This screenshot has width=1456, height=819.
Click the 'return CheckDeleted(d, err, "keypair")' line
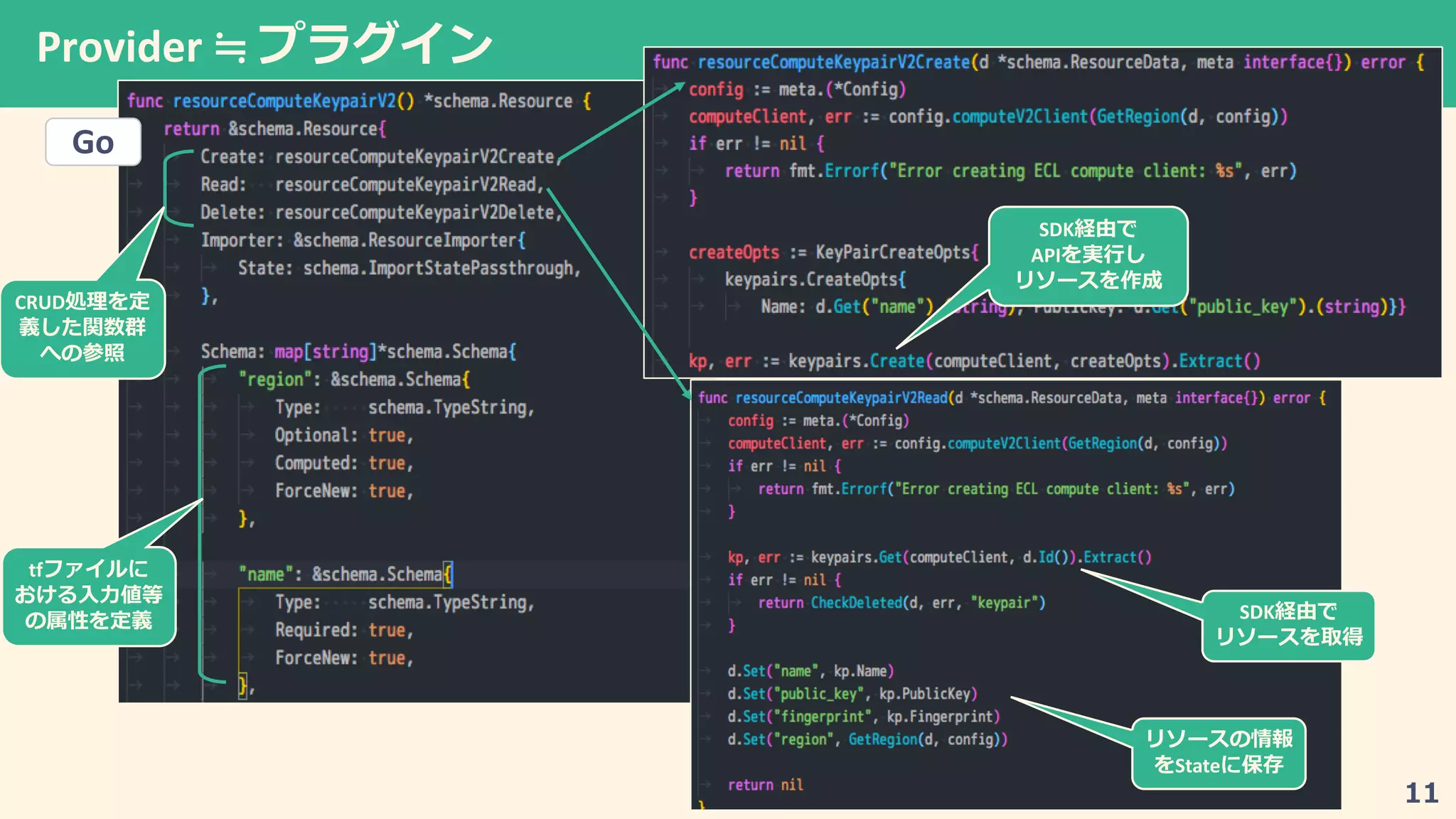[902, 602]
